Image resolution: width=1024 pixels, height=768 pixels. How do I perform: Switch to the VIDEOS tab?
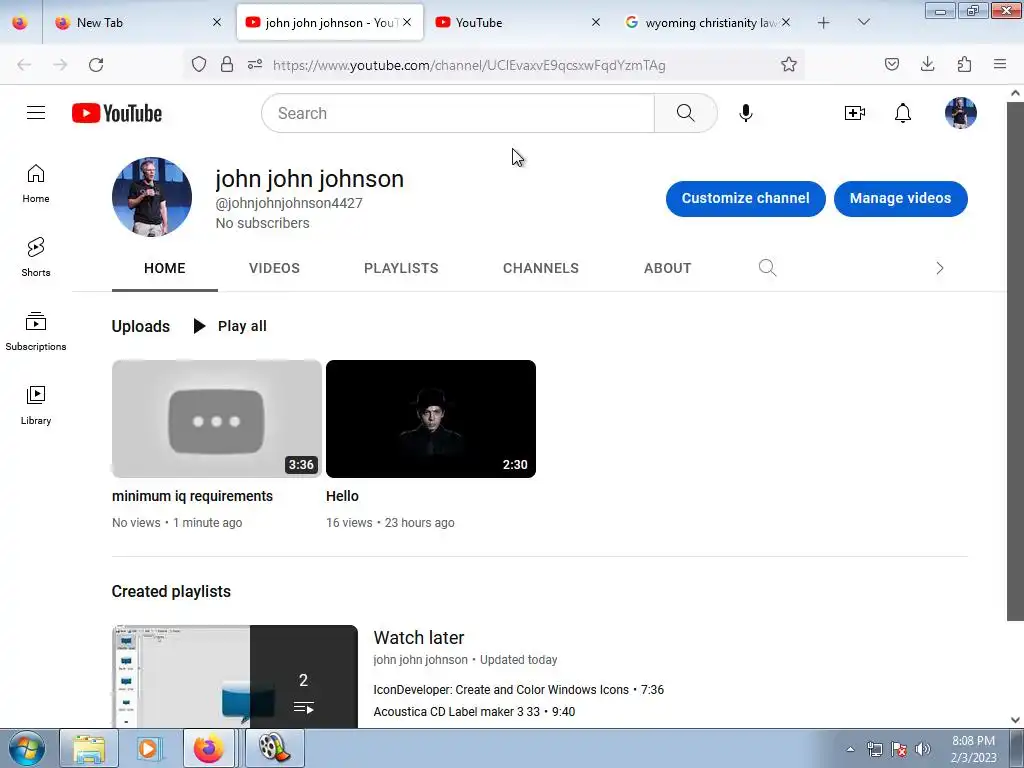[274, 268]
